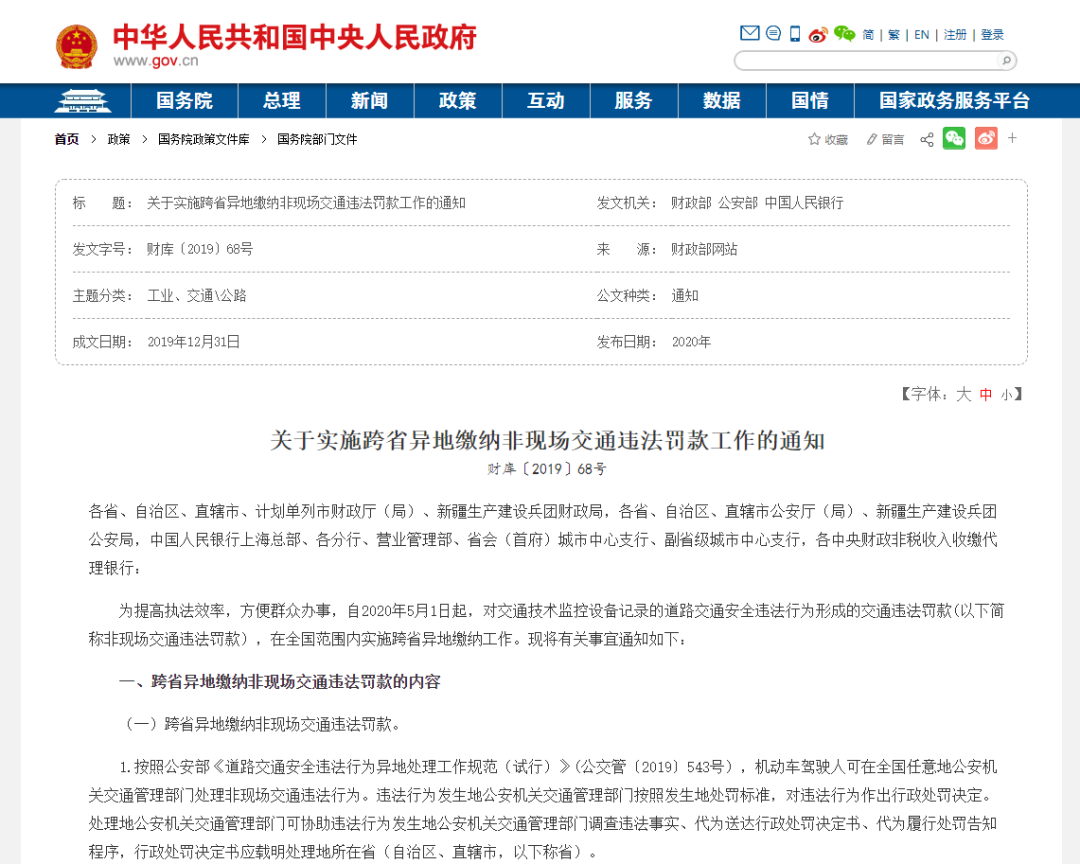Viewport: 1080px width, 864px height.
Task: Open the 总理 navigation menu
Action: [x=282, y=101]
